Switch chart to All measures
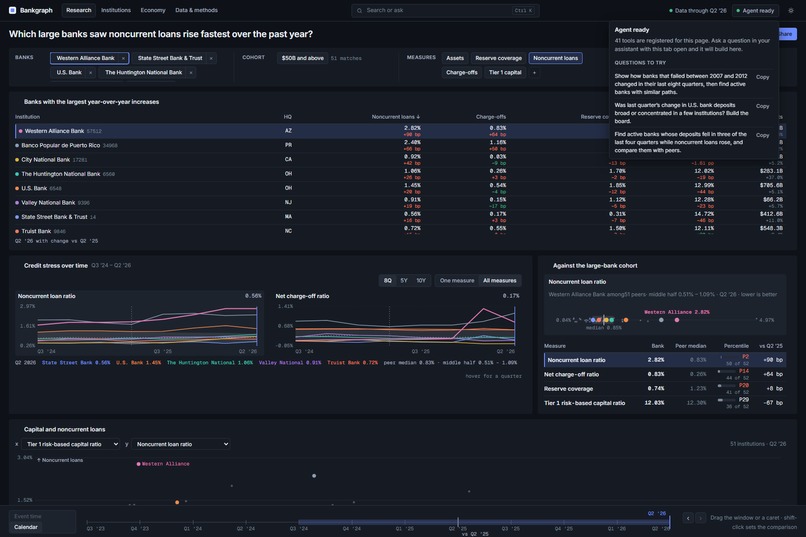Viewport: 806px width, 537px height. (x=500, y=281)
